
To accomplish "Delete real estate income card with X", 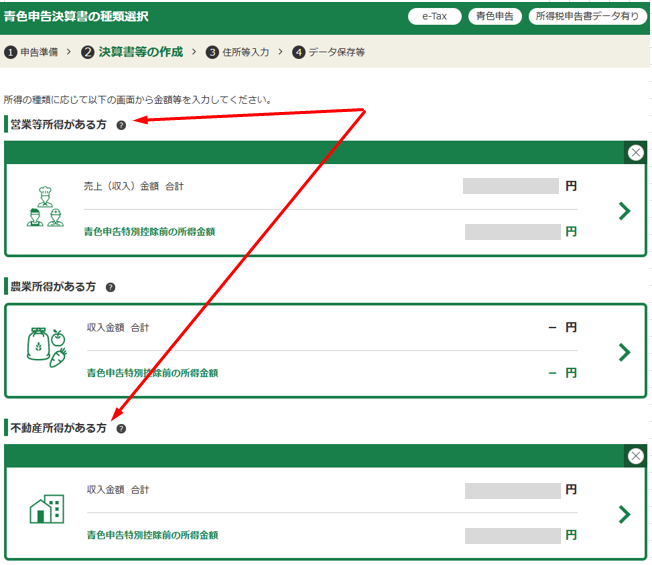I will (x=635, y=456).
